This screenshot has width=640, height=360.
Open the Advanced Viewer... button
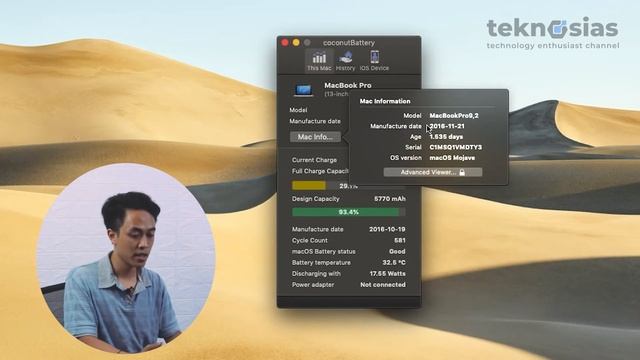[433, 172]
